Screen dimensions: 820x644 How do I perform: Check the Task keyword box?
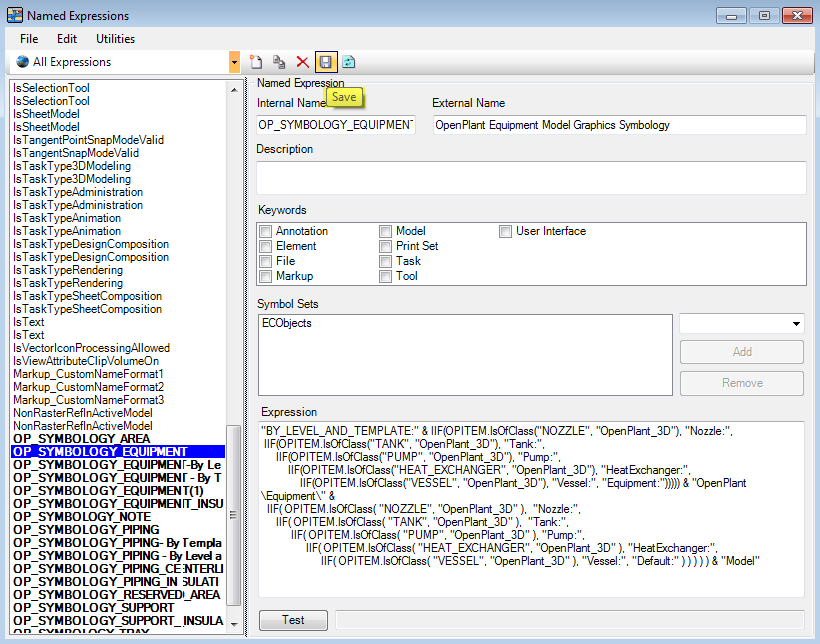point(385,262)
